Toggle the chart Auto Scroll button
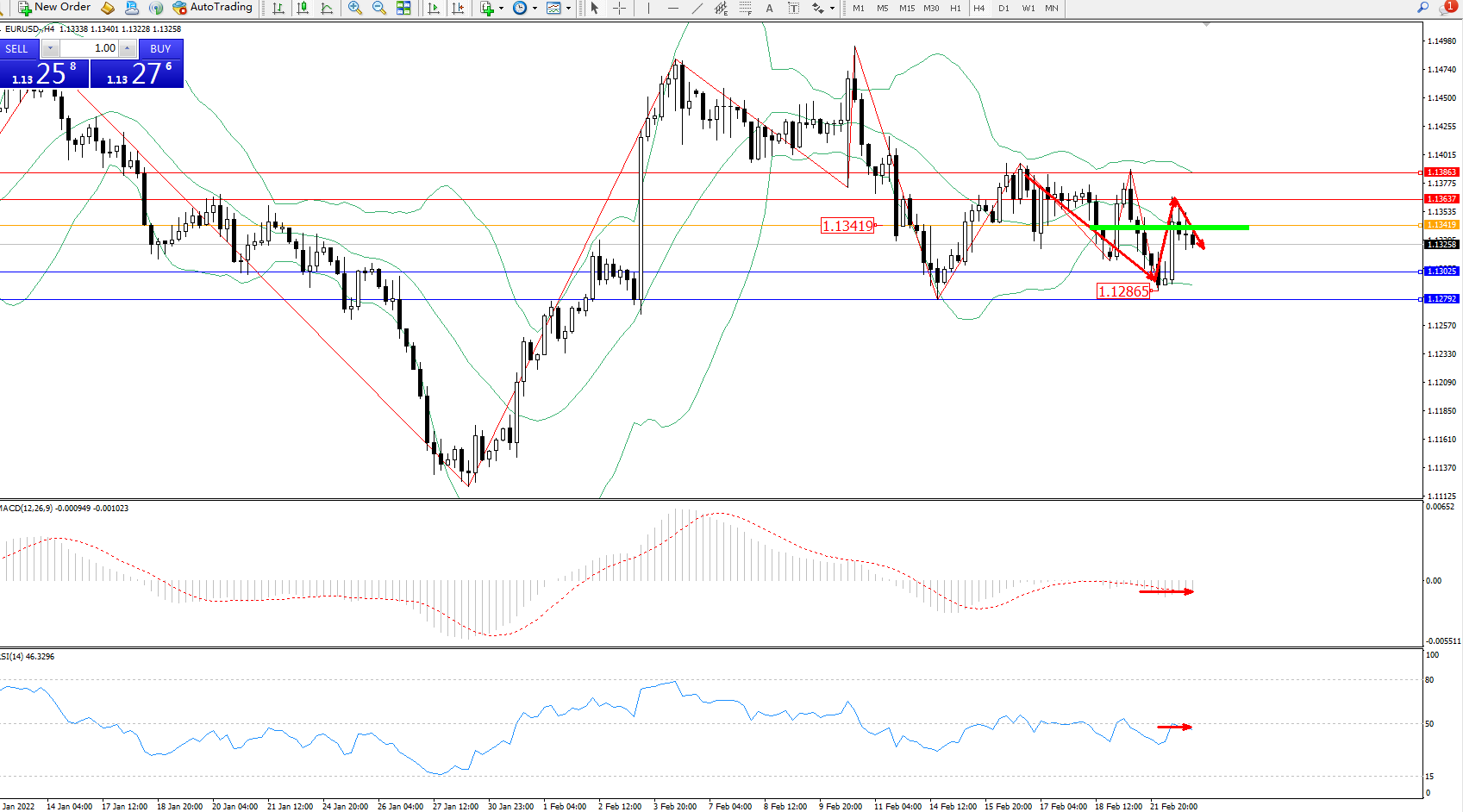This screenshot has height=812, width=1463. (x=434, y=8)
